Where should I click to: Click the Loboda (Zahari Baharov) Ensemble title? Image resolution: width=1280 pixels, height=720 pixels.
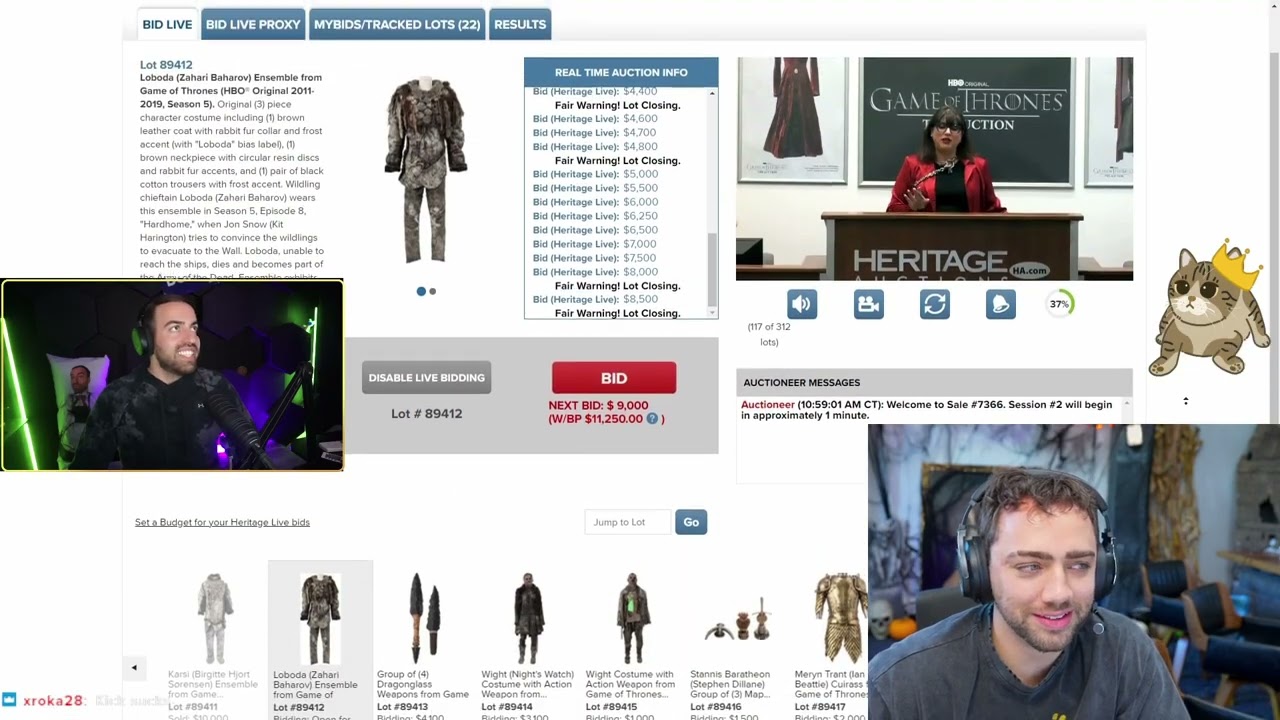231,91
